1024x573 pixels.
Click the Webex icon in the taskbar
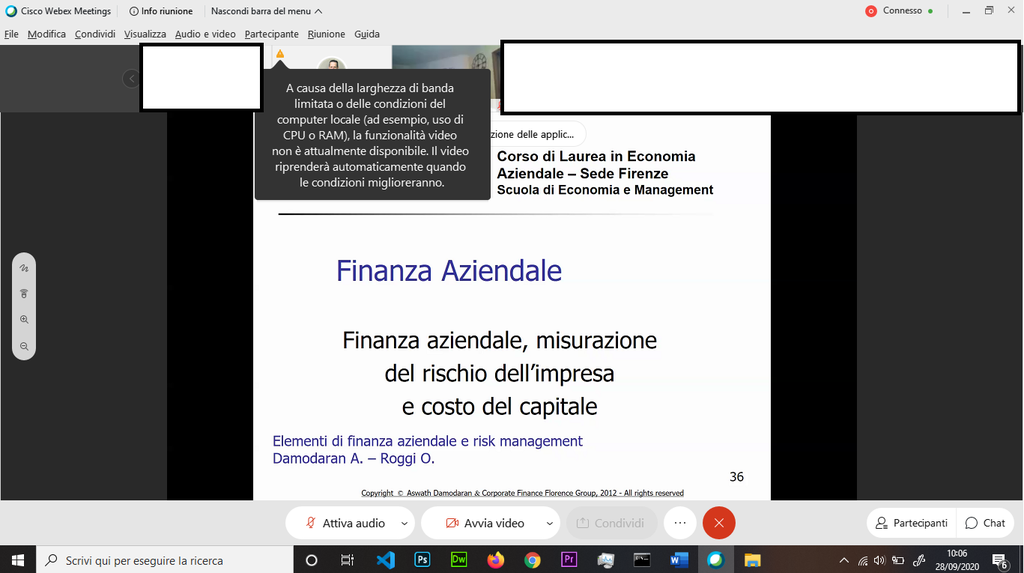click(716, 560)
